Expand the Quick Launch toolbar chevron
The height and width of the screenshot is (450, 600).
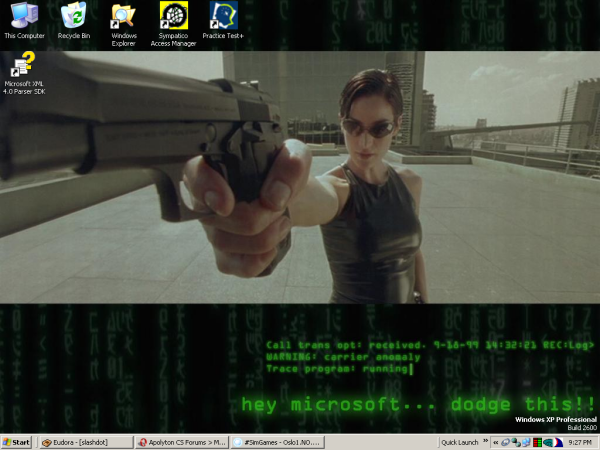pyautogui.click(x=483, y=442)
